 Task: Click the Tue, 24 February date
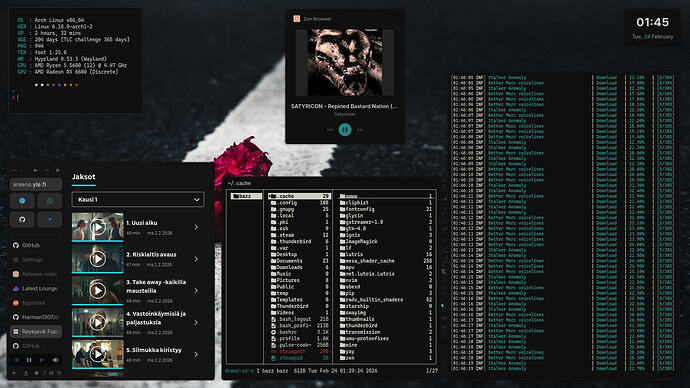[652, 37]
